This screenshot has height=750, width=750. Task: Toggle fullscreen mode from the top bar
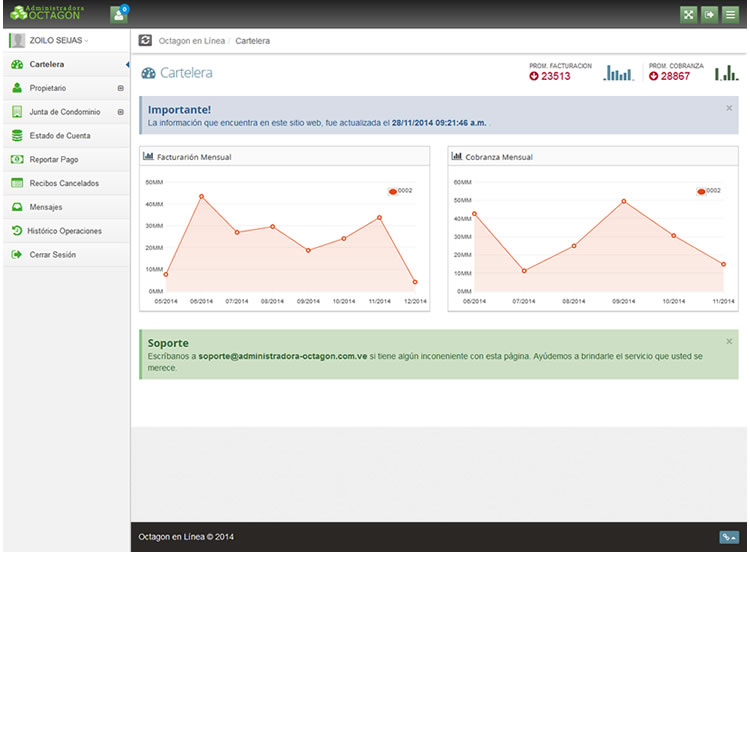point(688,14)
